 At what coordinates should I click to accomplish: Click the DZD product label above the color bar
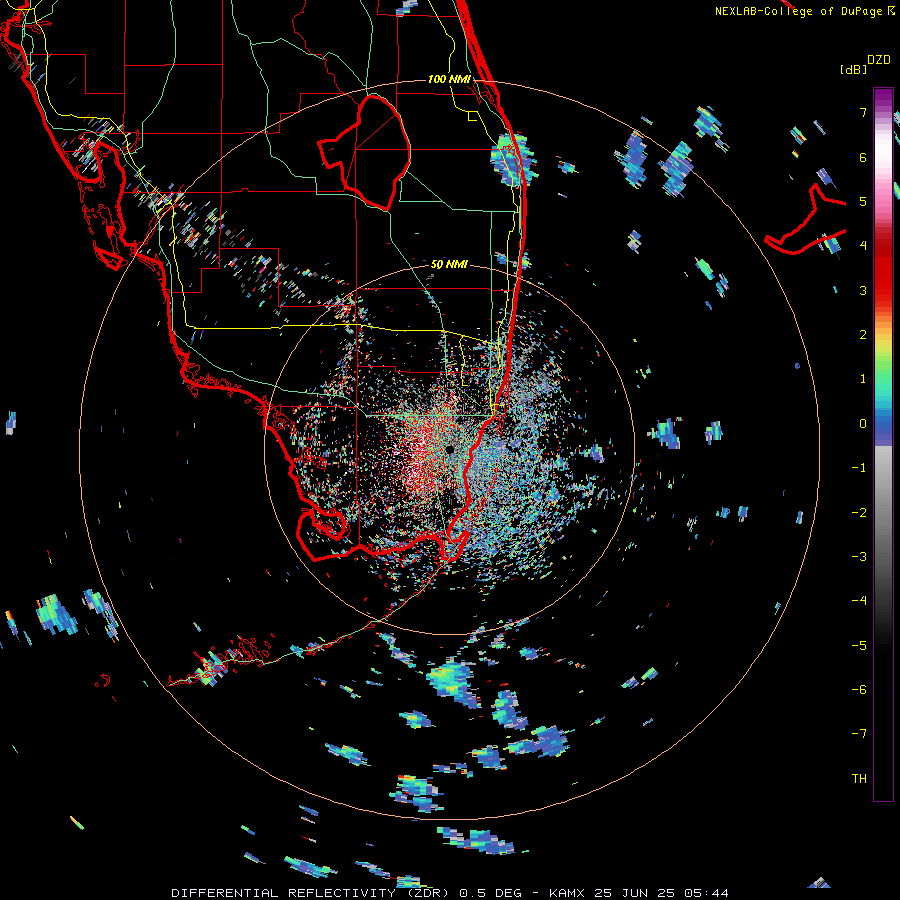[x=879, y=60]
